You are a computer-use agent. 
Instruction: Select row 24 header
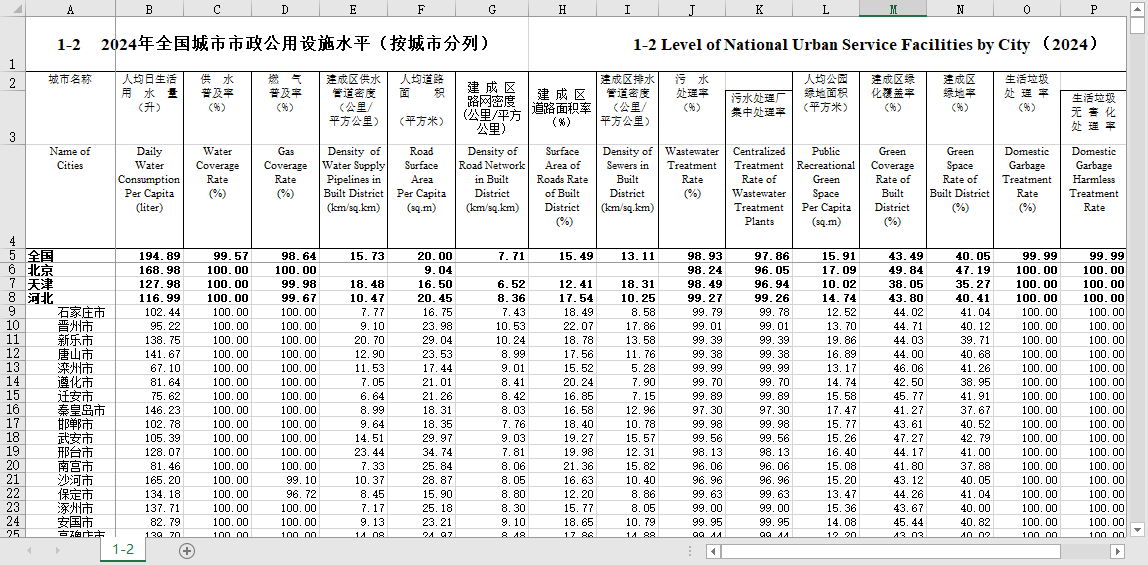click(x=12, y=520)
